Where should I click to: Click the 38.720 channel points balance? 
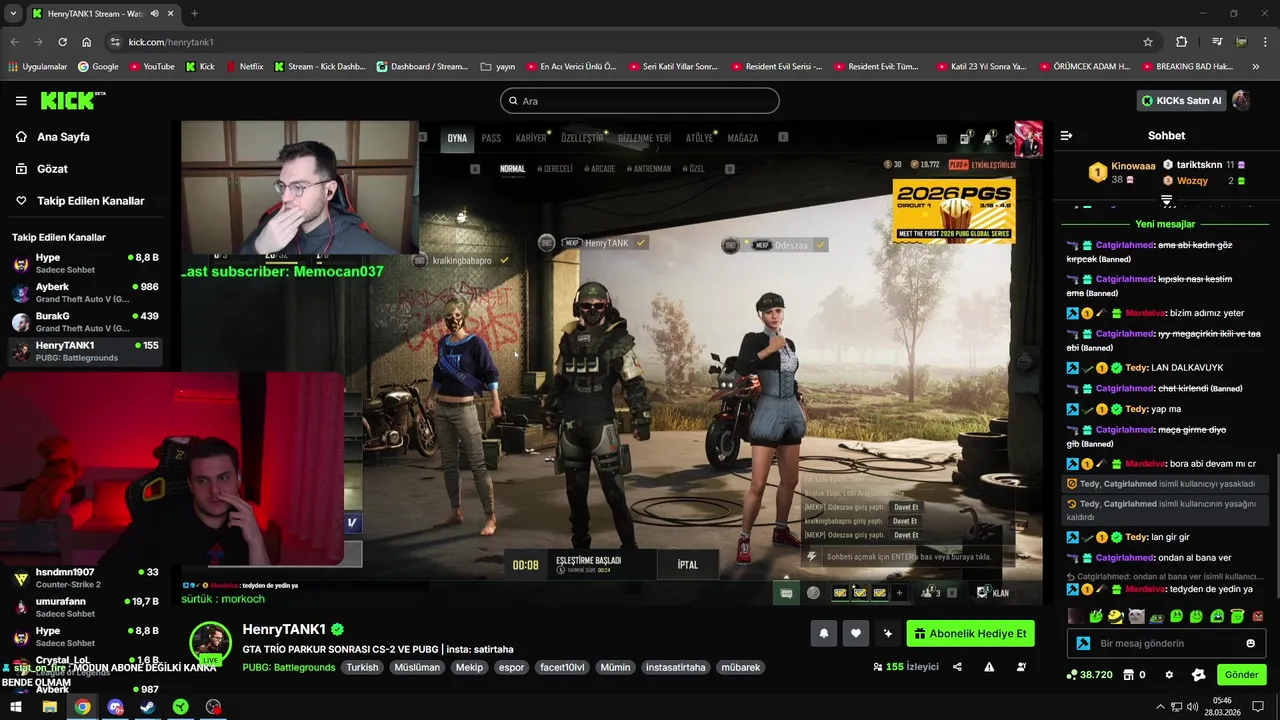pos(1089,675)
